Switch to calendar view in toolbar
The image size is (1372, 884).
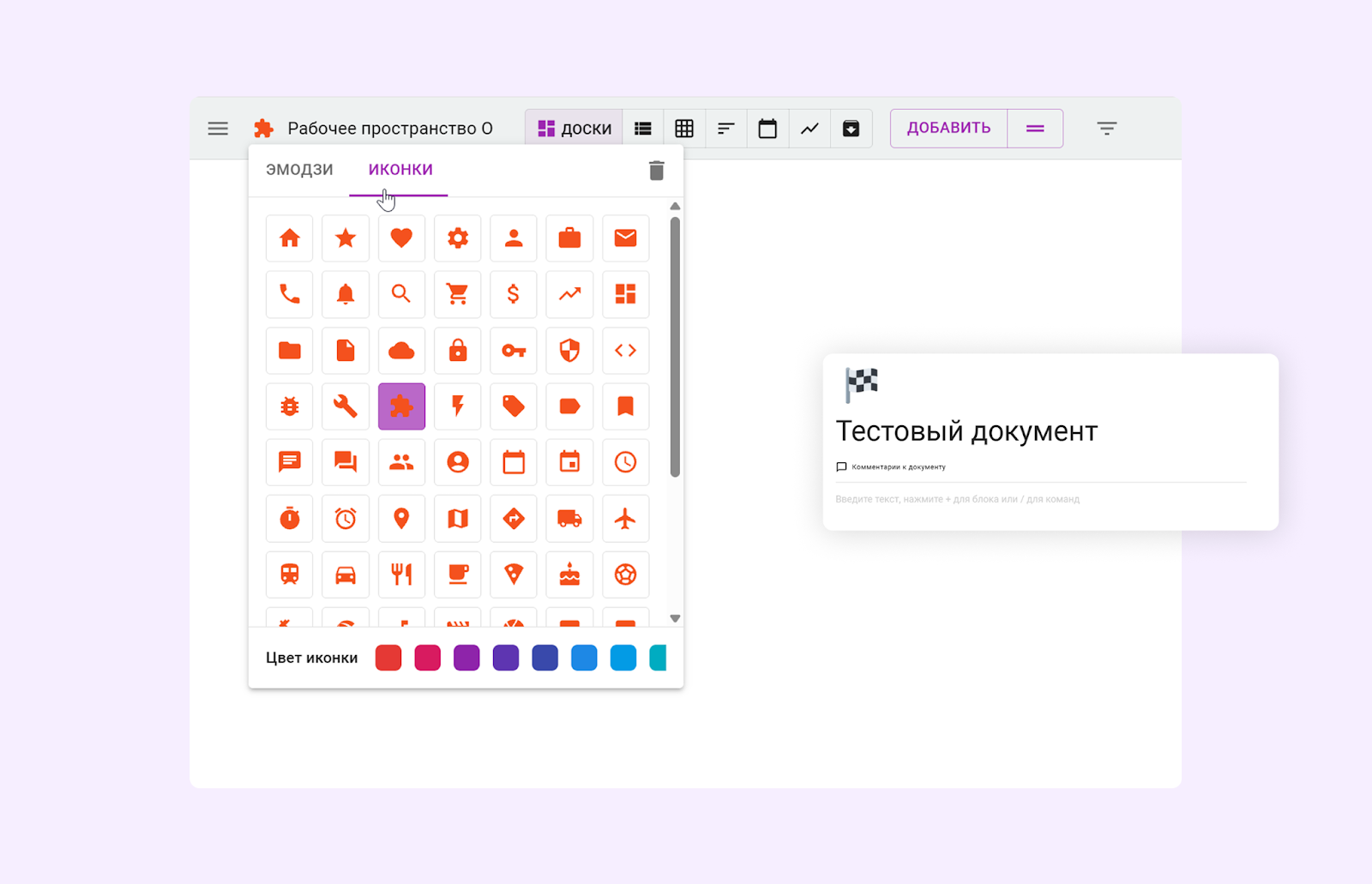(767, 129)
